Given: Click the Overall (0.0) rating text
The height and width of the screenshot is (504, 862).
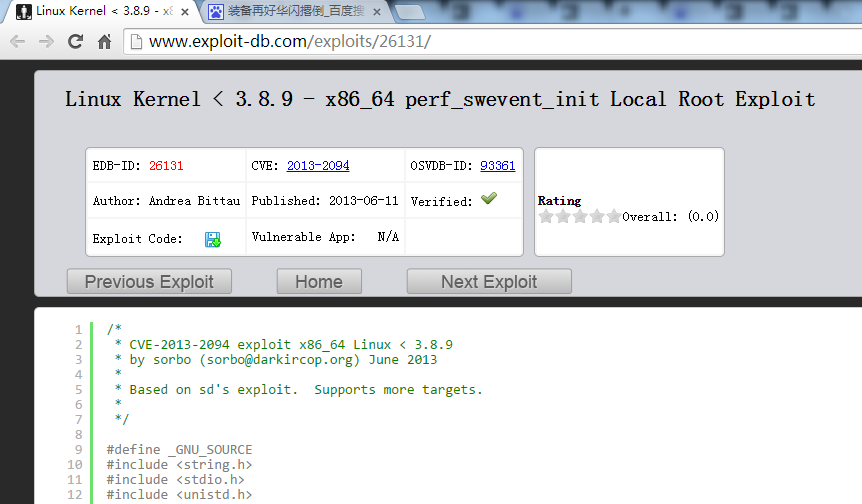Looking at the screenshot, I should click(x=670, y=217).
